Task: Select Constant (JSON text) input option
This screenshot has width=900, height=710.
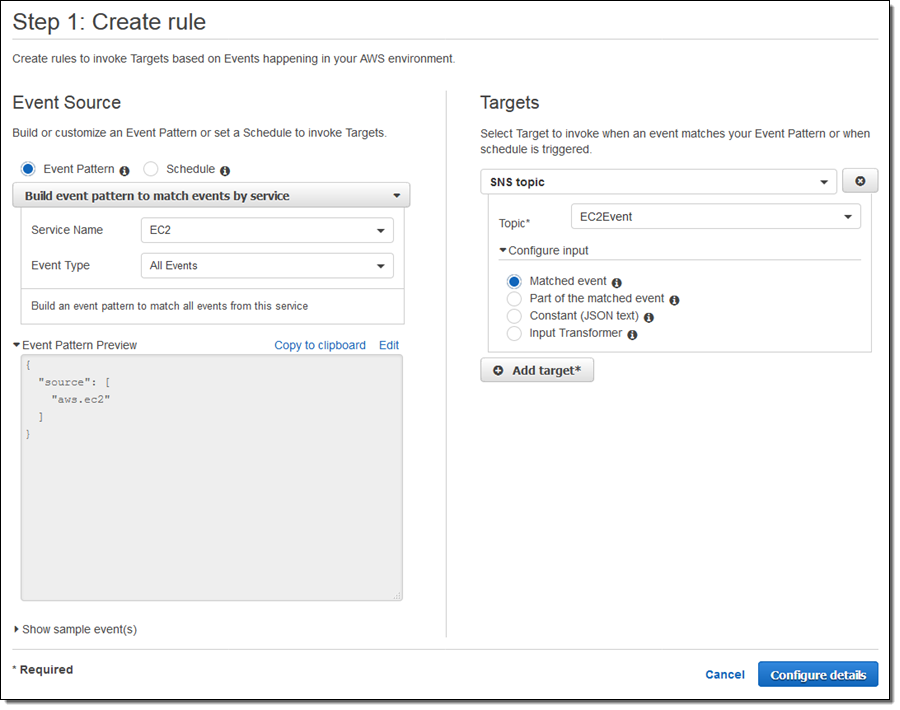Action: coord(514,316)
